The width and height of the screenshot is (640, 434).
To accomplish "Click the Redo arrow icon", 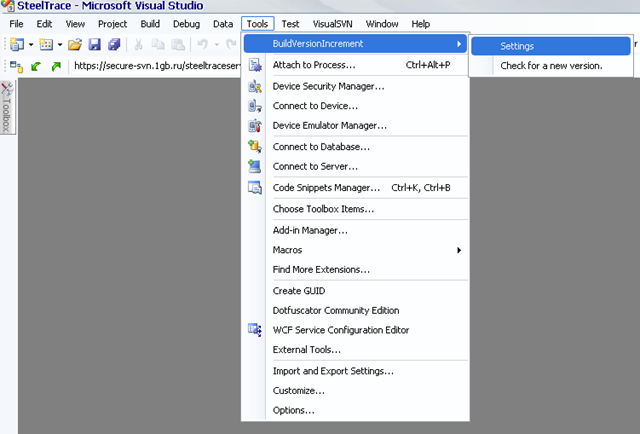I will [x=231, y=44].
